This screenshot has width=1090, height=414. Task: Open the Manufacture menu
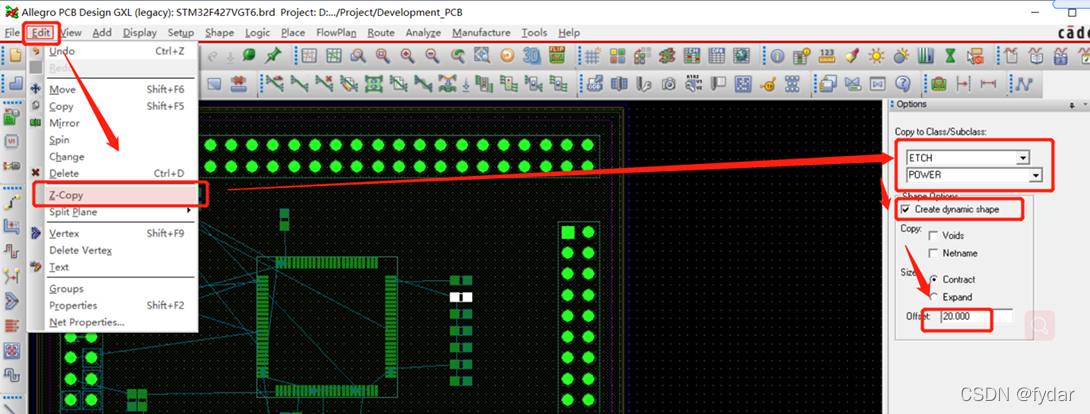click(481, 33)
